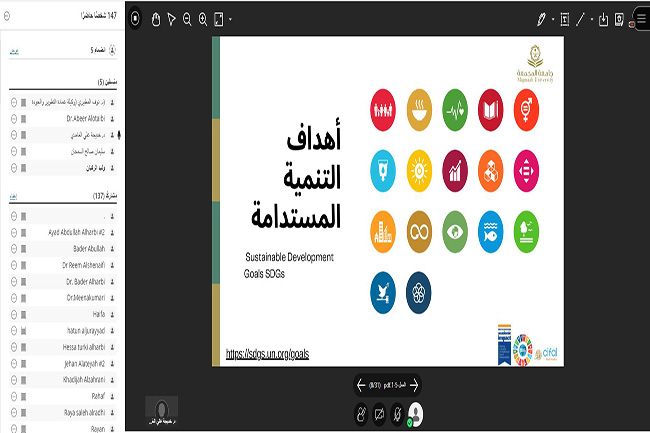The image size is (650, 433).
Task: Toggle the raise hand button
Action: pos(361,414)
